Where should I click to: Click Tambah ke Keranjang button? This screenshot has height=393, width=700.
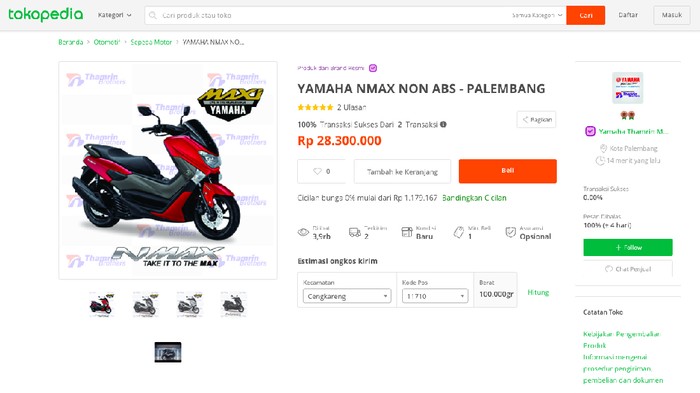coord(402,171)
